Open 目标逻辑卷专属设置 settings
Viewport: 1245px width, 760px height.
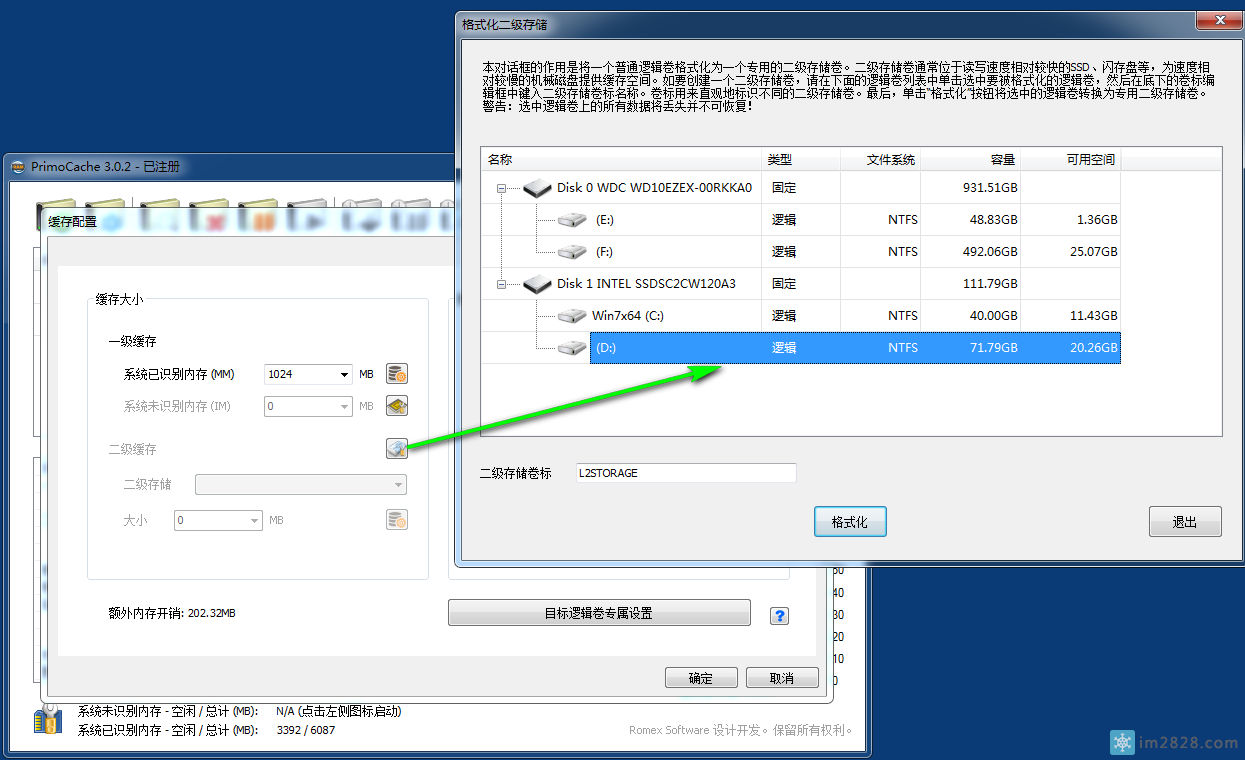(598, 613)
